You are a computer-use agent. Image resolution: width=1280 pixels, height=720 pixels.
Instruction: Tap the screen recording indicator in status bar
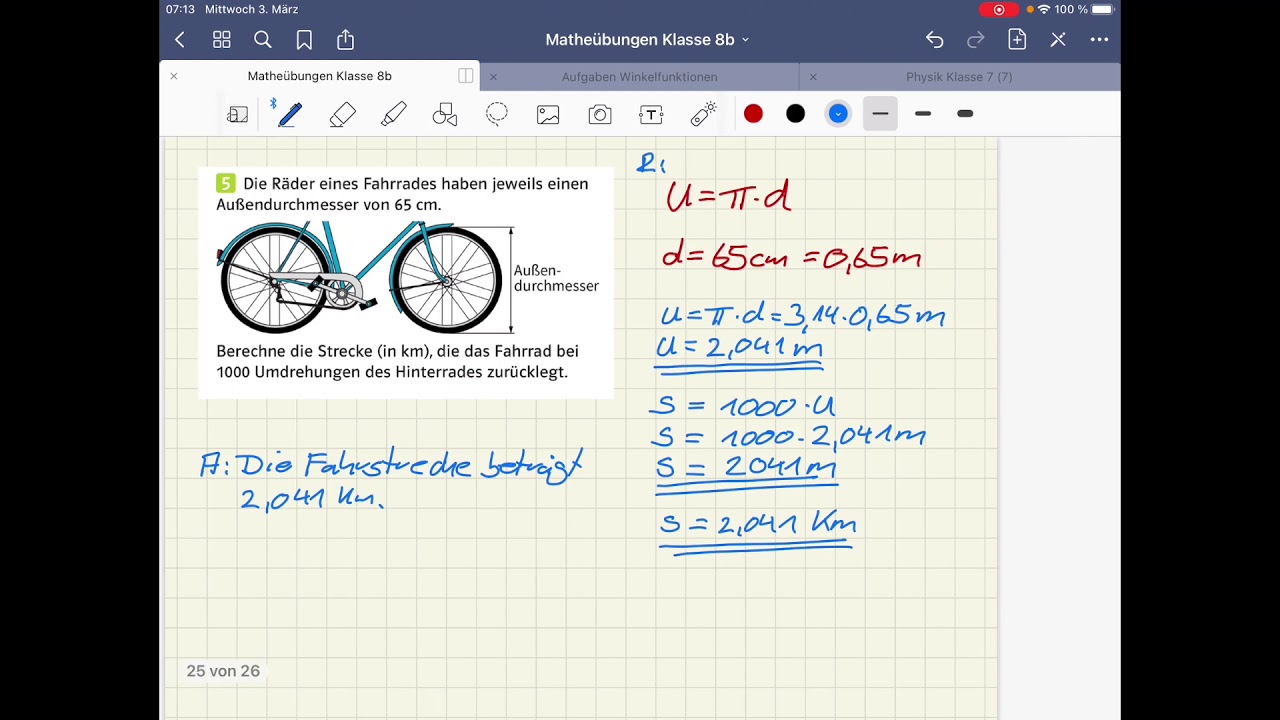999,9
